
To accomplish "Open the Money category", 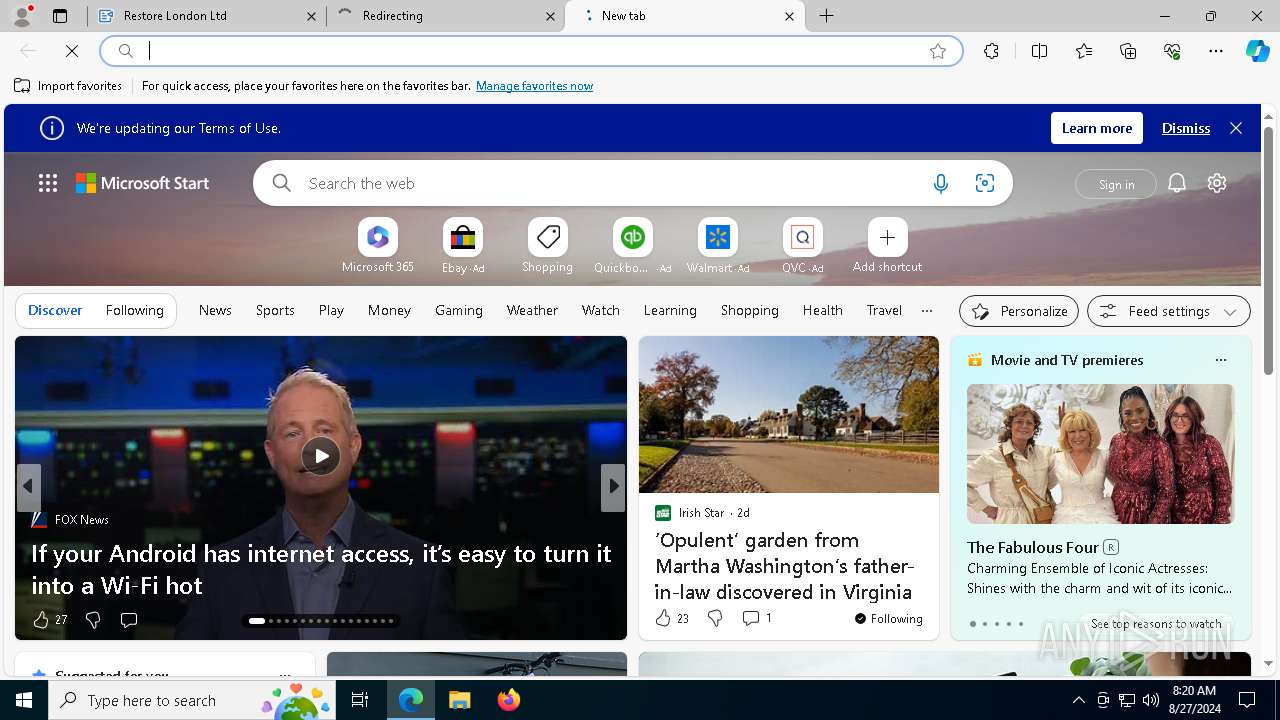I will [x=389, y=310].
